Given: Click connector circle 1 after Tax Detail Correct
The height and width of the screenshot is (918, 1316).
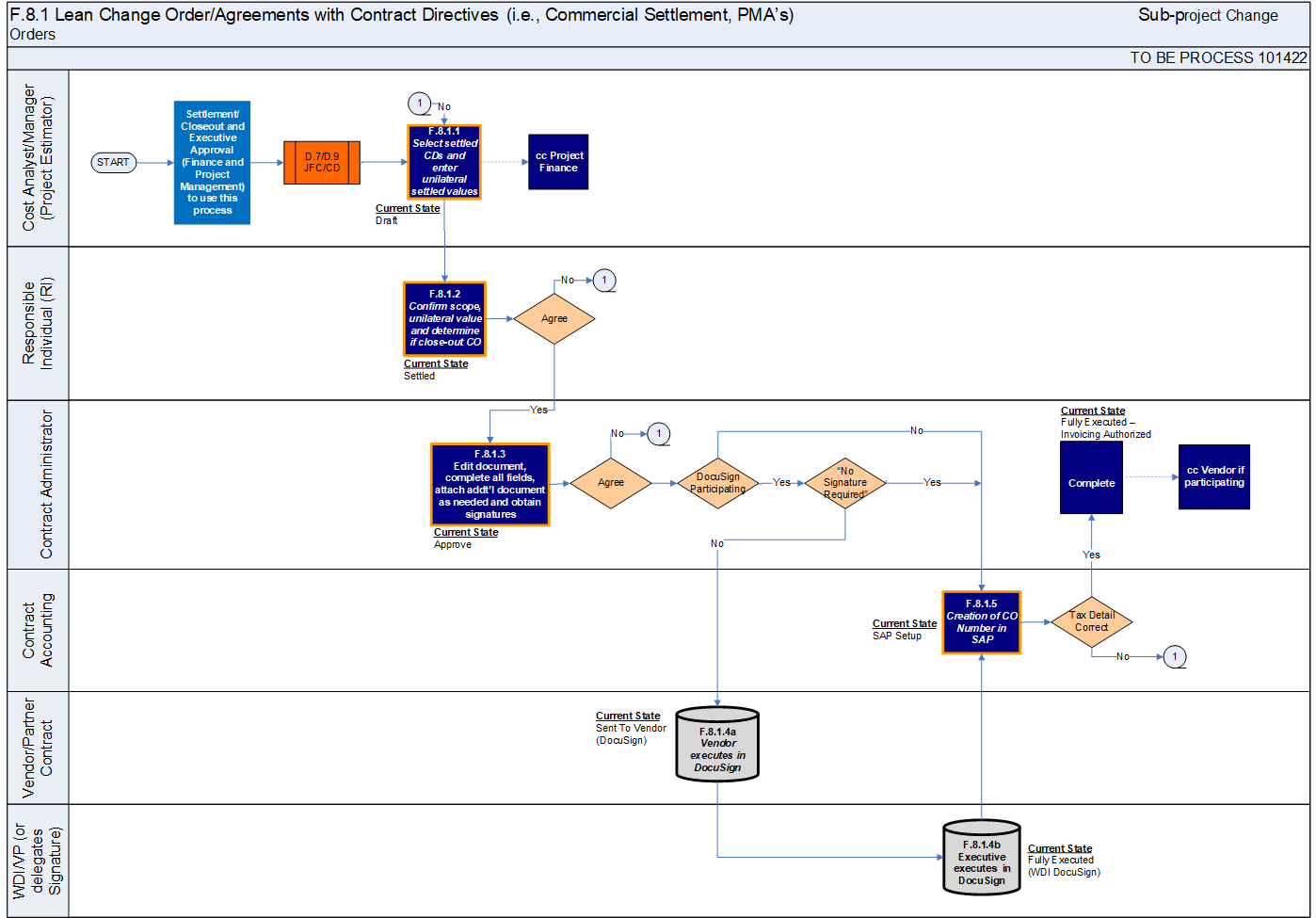Looking at the screenshot, I should click(x=1175, y=656).
